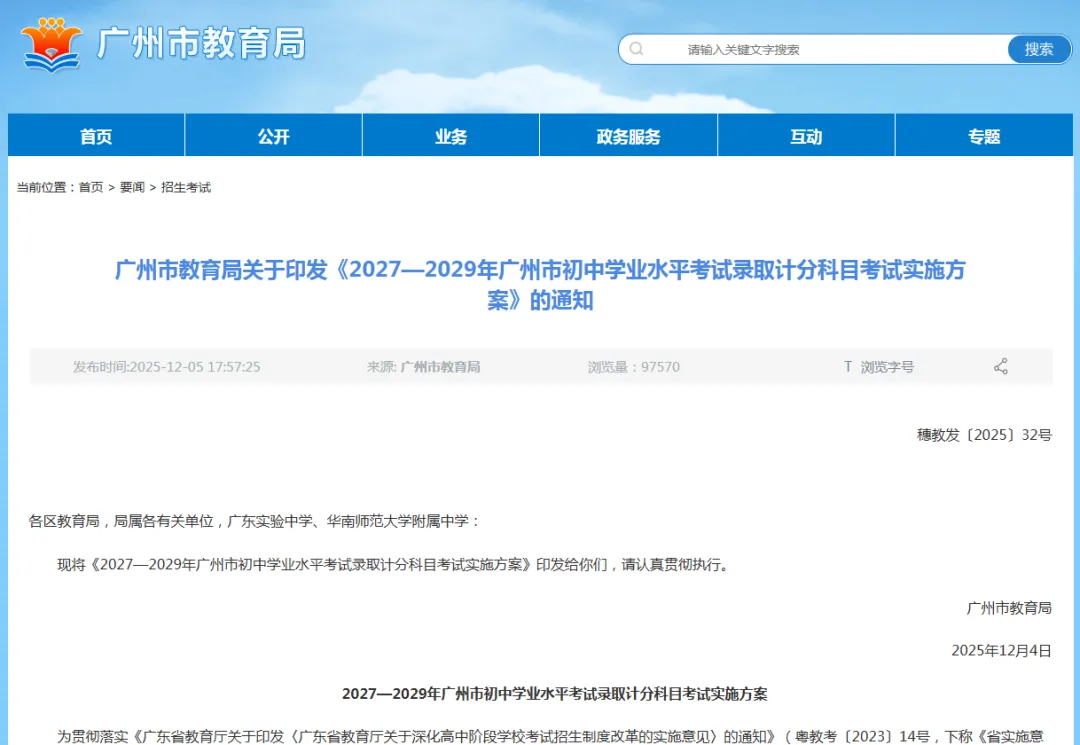Open the 专题 navigation menu
This screenshot has width=1080, height=745.
click(x=983, y=135)
